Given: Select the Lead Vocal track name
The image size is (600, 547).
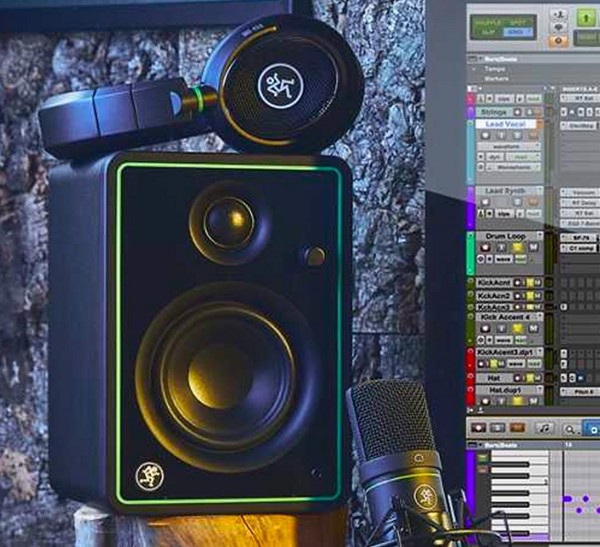Looking at the screenshot, I should coord(506,125).
